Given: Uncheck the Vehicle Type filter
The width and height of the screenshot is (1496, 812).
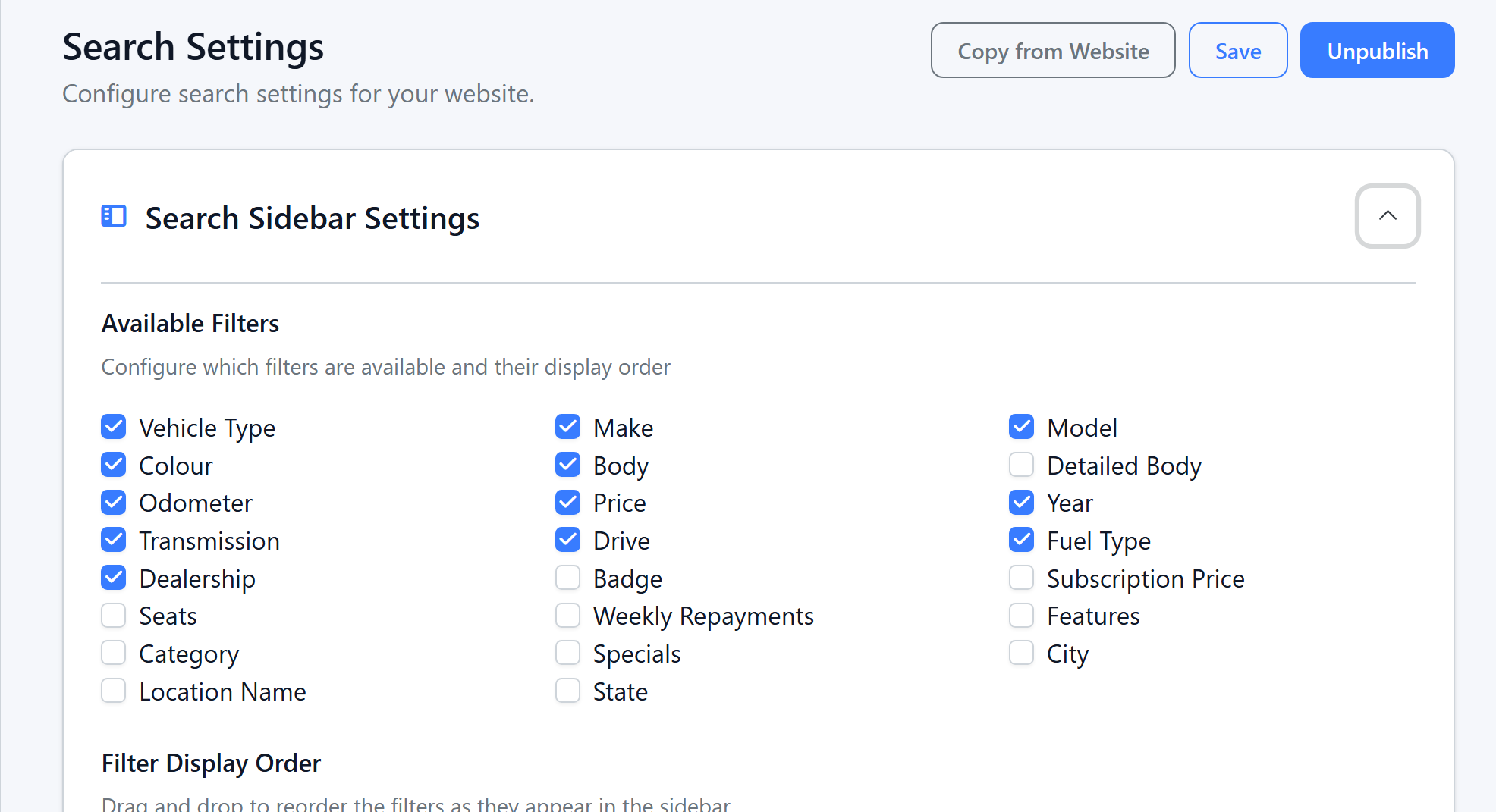Looking at the screenshot, I should [114, 427].
